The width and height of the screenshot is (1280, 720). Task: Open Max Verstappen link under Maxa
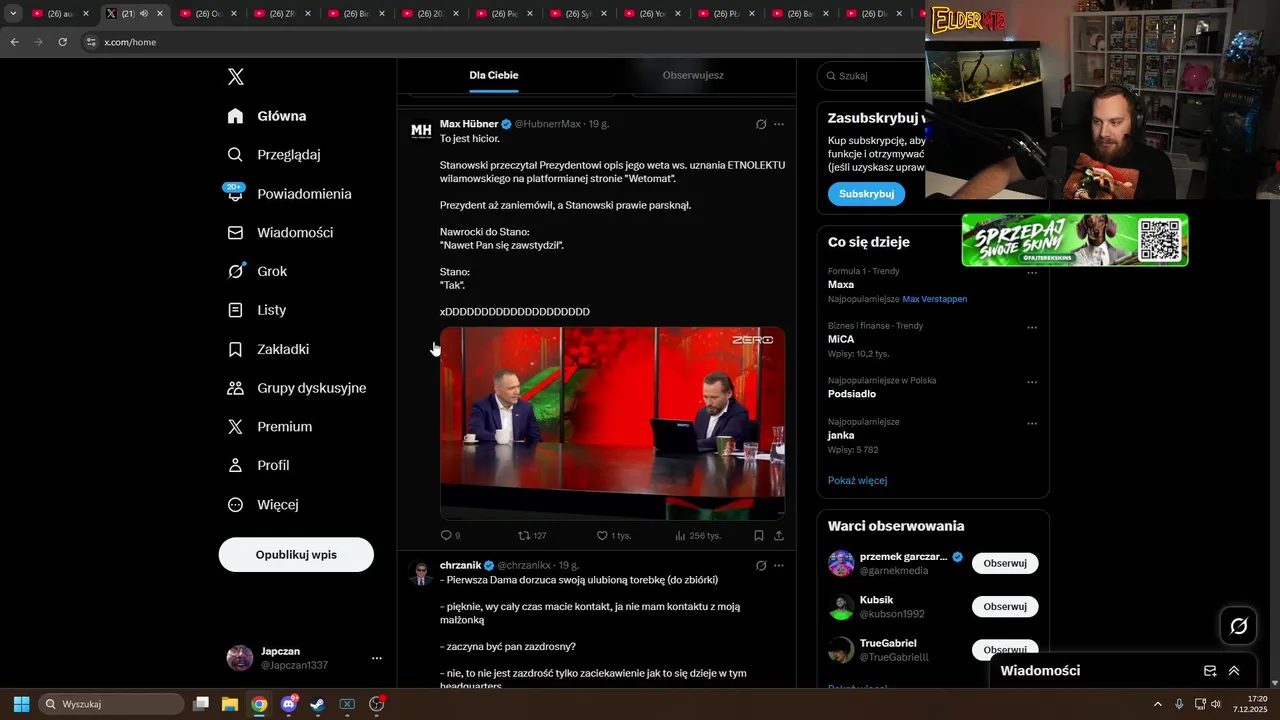[934, 299]
